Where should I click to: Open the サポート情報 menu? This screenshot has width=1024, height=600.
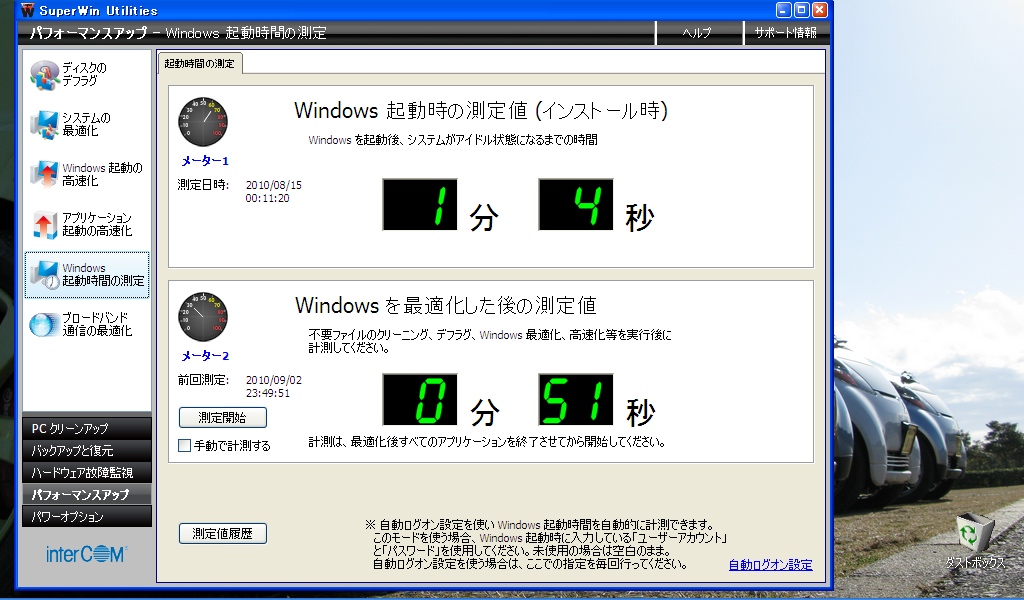[x=785, y=33]
